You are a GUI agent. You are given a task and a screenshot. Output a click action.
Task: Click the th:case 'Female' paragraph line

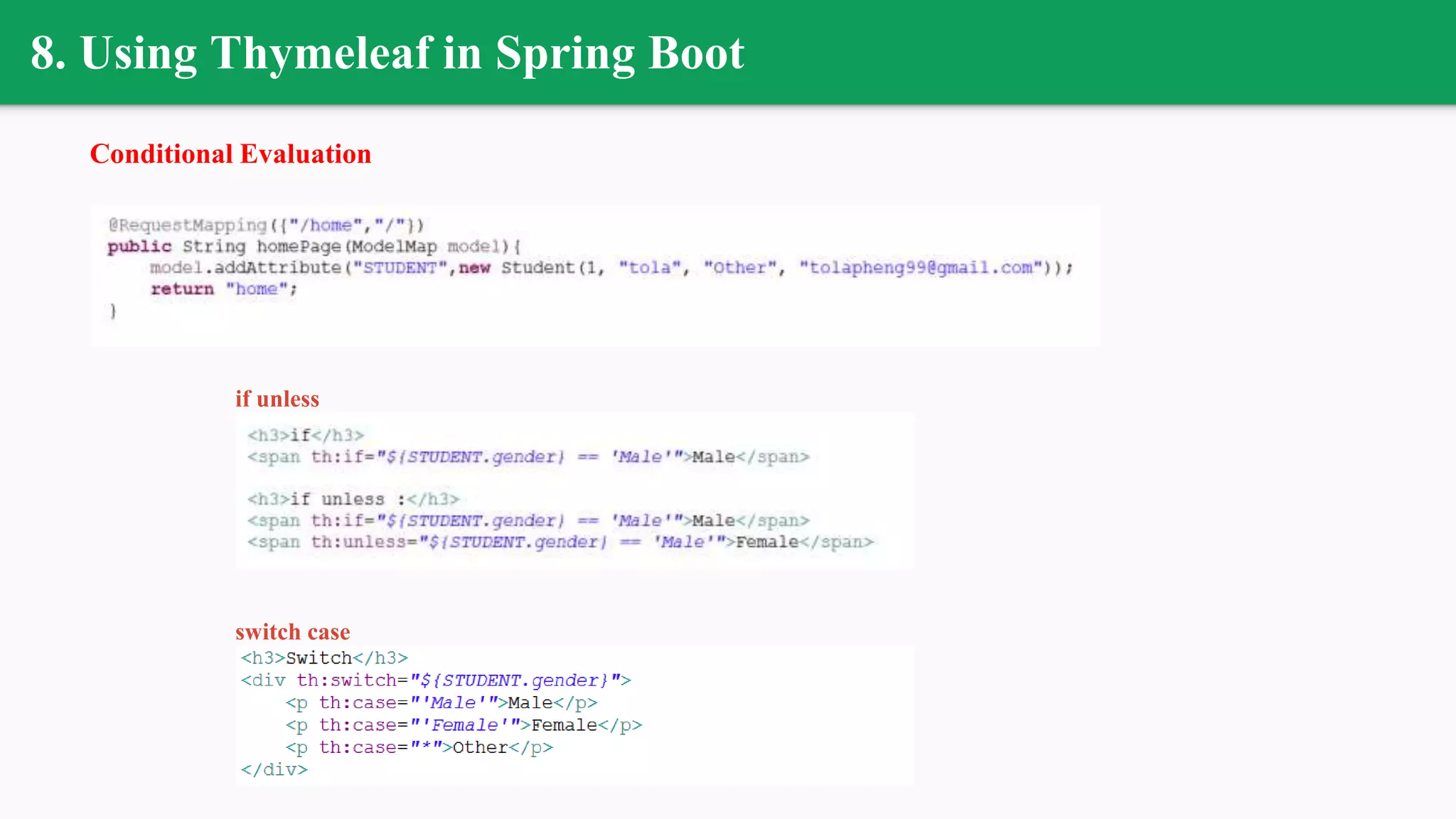point(464,725)
